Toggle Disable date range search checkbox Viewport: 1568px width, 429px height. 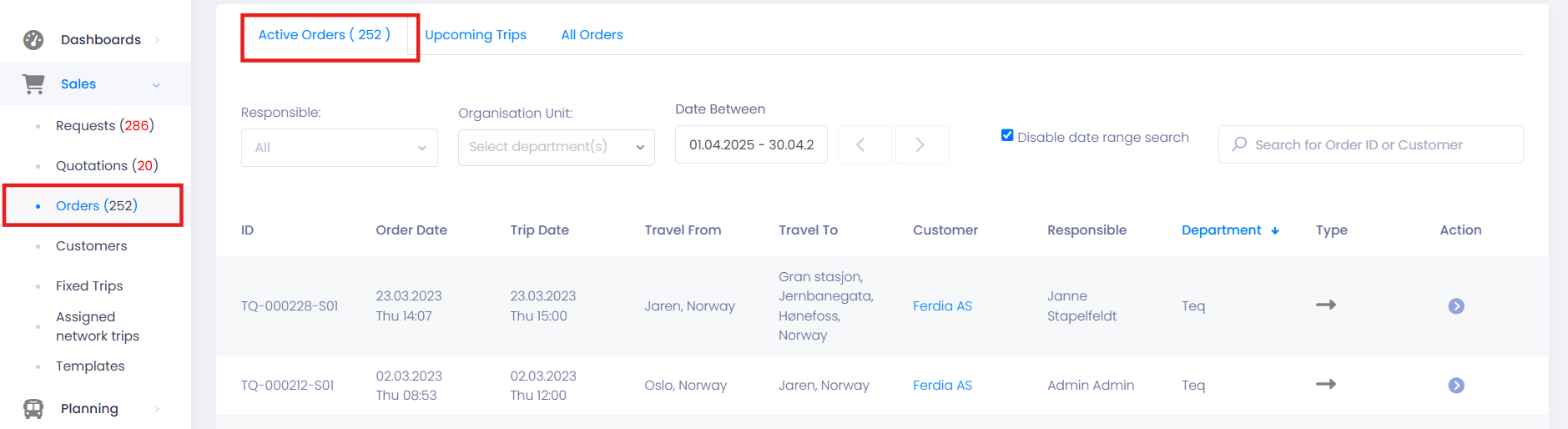[1007, 135]
